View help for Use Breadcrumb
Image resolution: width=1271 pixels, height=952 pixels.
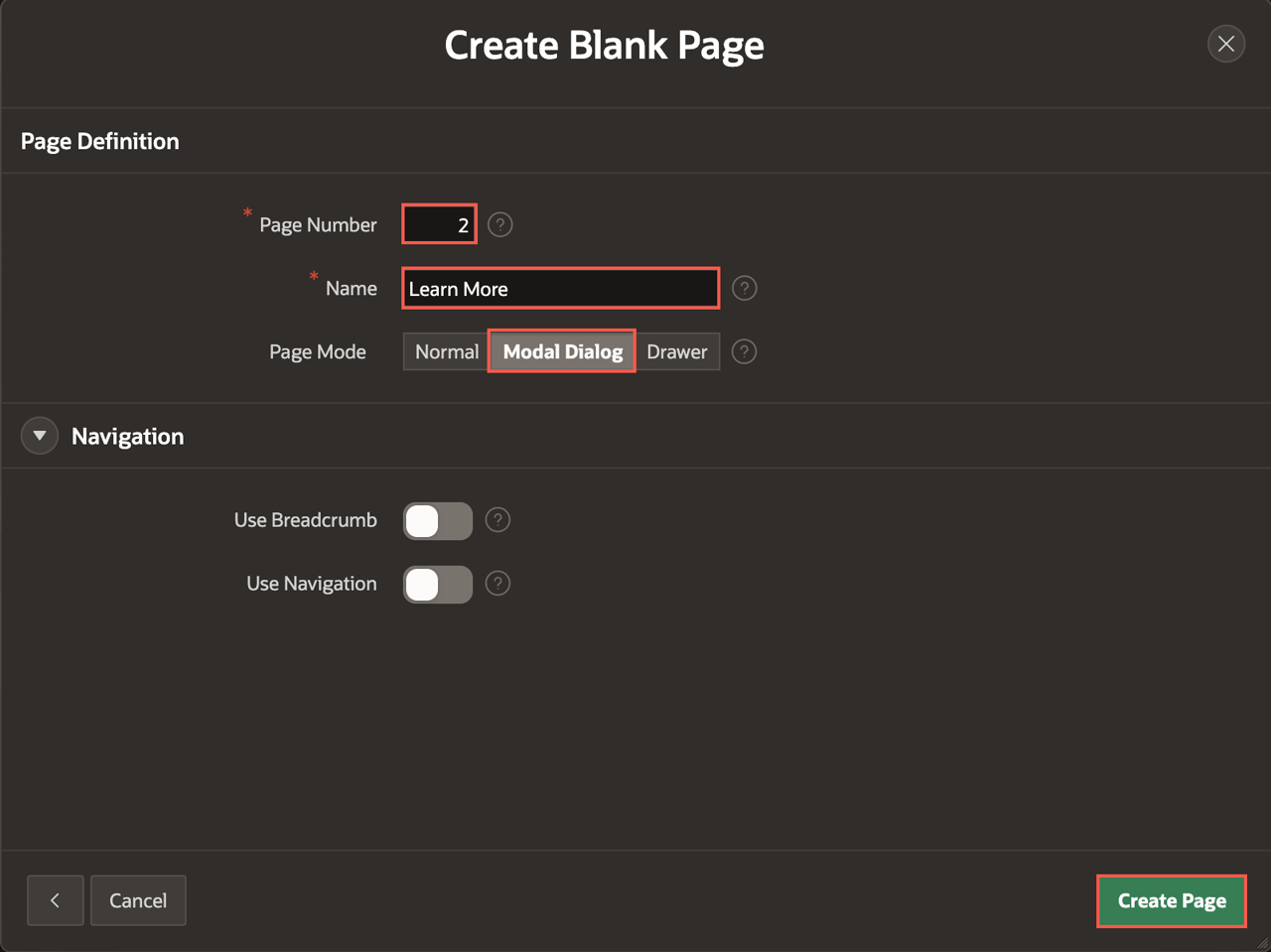click(497, 520)
